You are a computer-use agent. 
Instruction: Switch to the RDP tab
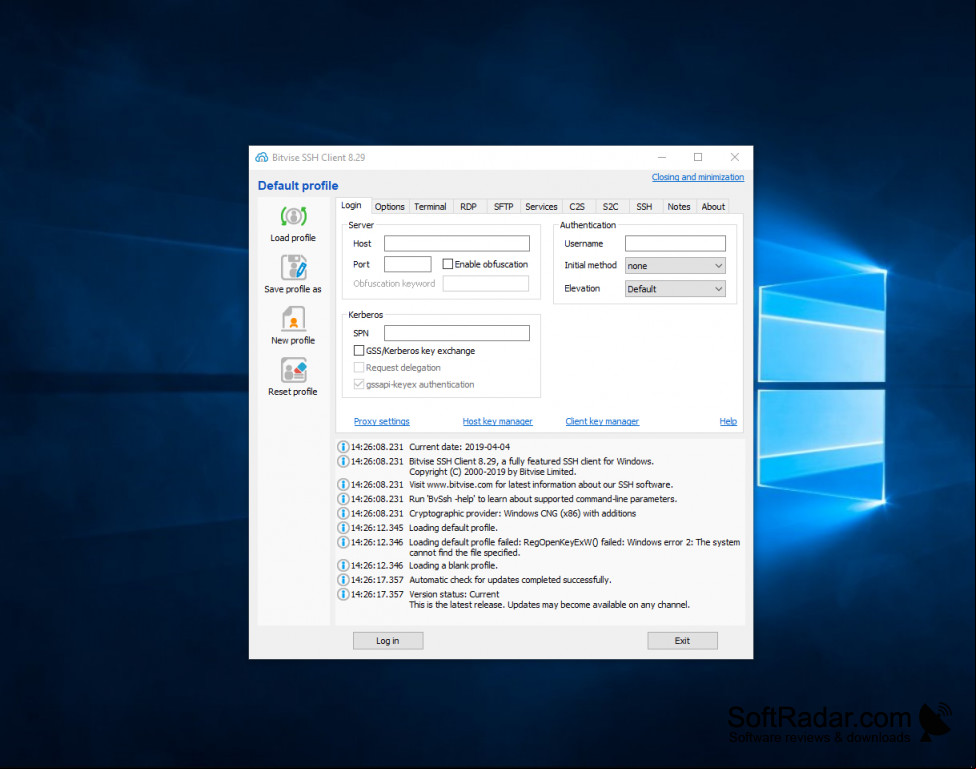(x=469, y=207)
